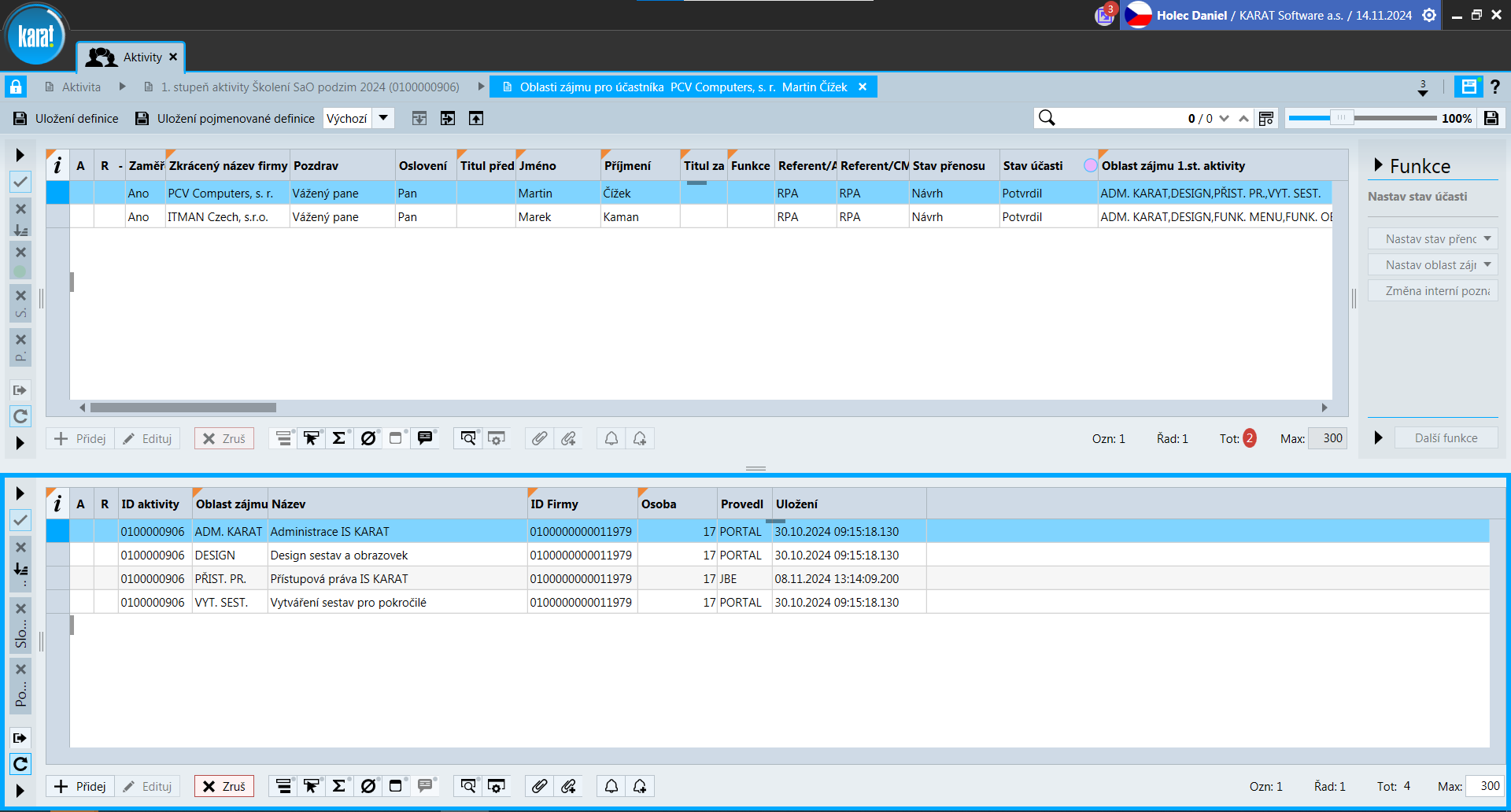Toggle the blue panel layout icon
The height and width of the screenshot is (812, 1511).
(x=1469, y=87)
